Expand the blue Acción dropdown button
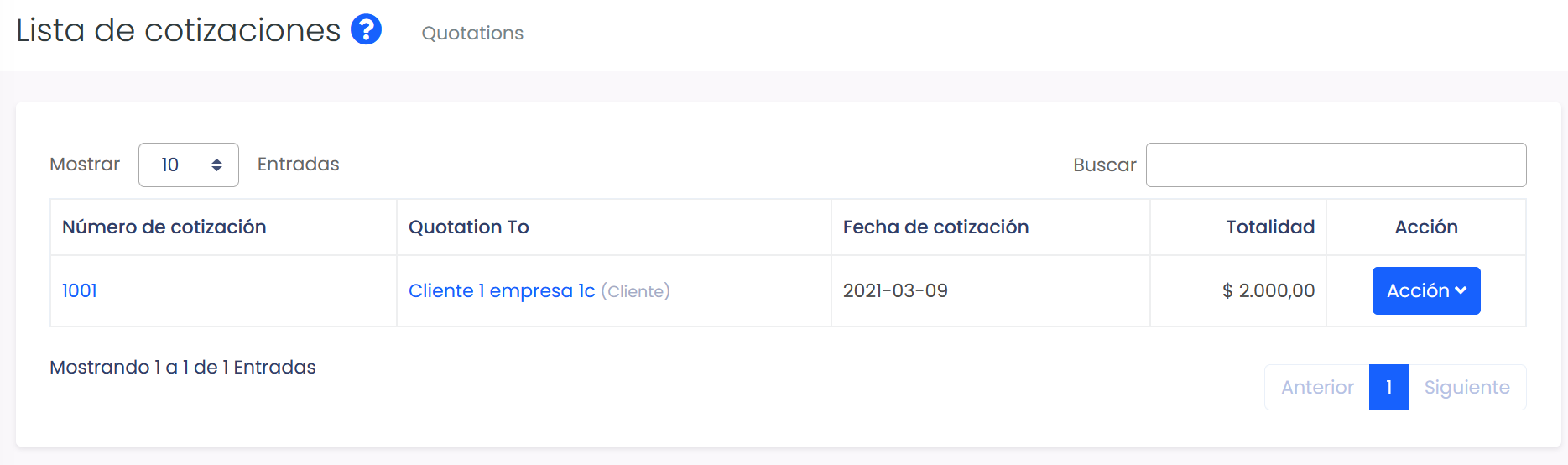This screenshot has width=1568, height=465. click(x=1425, y=290)
